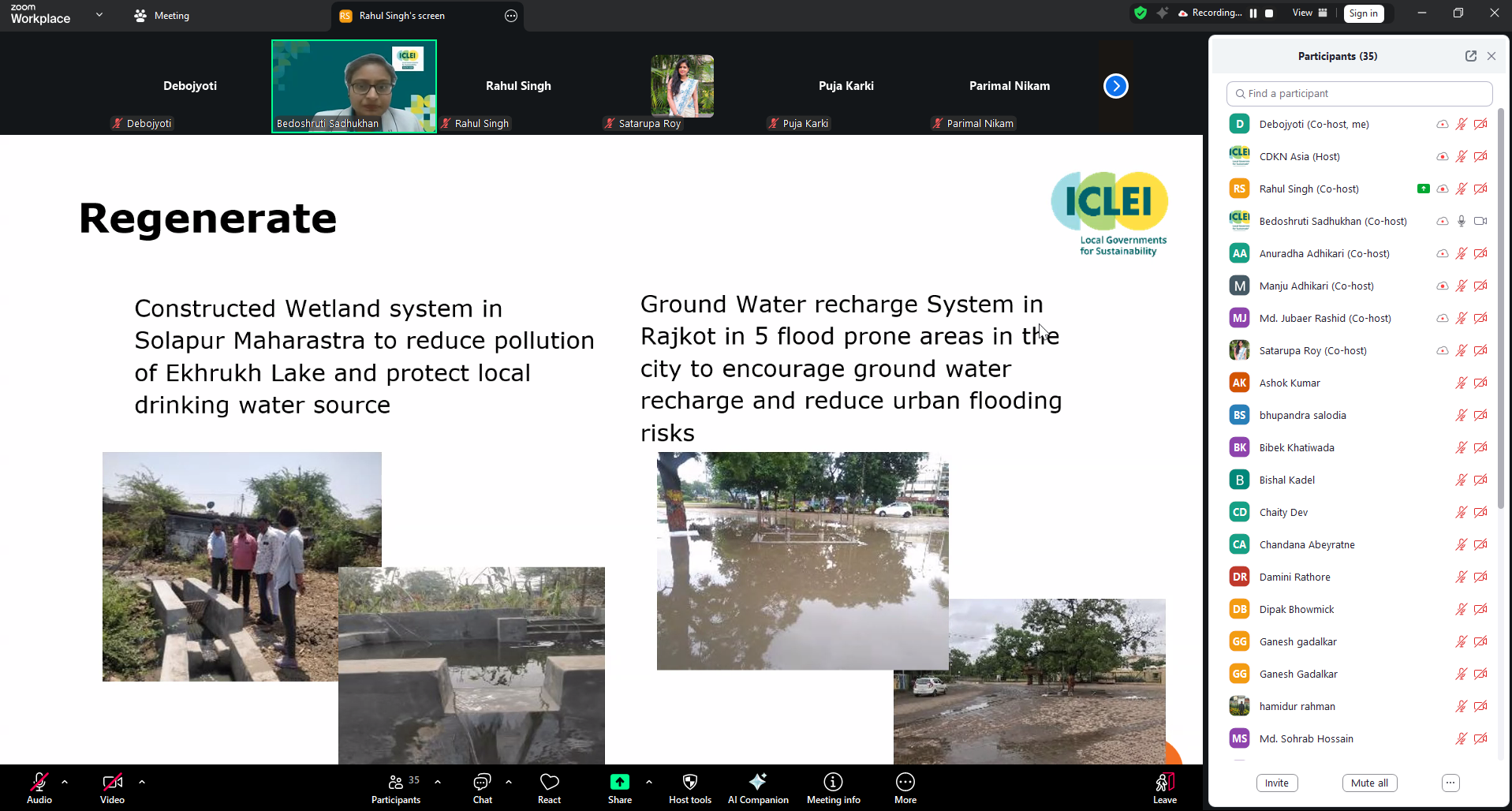Image resolution: width=1512 pixels, height=811 pixels.
Task: Open zoom Workplace dropdown chevron
Action: pos(99,14)
